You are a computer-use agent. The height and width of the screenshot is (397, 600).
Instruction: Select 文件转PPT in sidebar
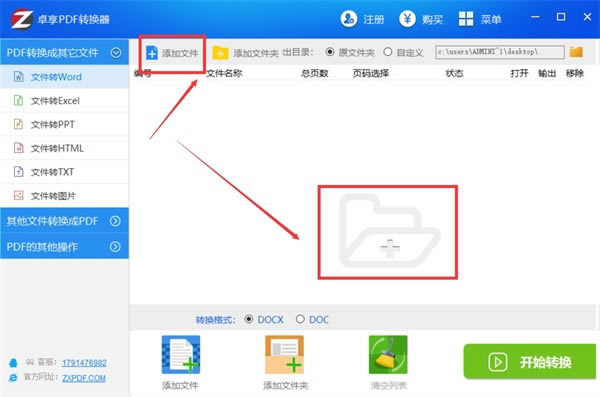coord(64,124)
